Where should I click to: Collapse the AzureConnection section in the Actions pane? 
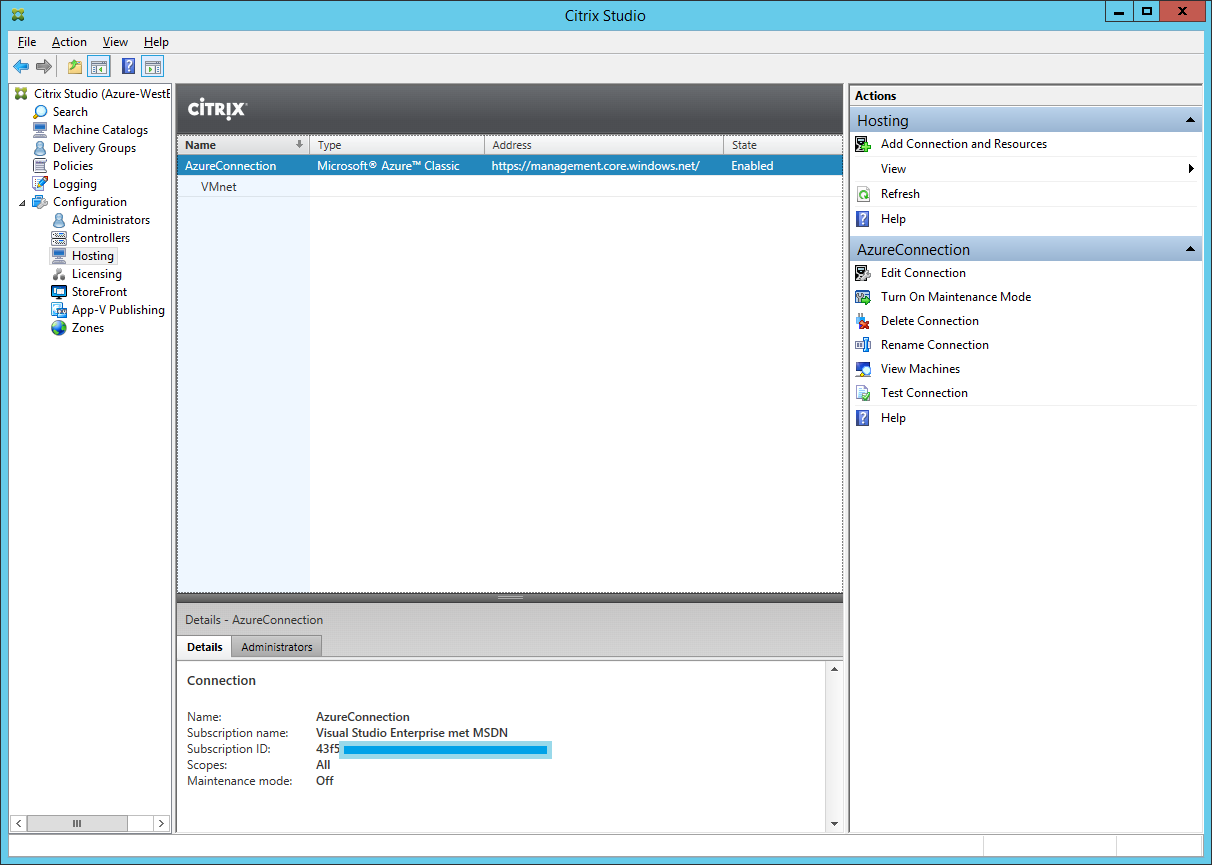[x=1190, y=249]
